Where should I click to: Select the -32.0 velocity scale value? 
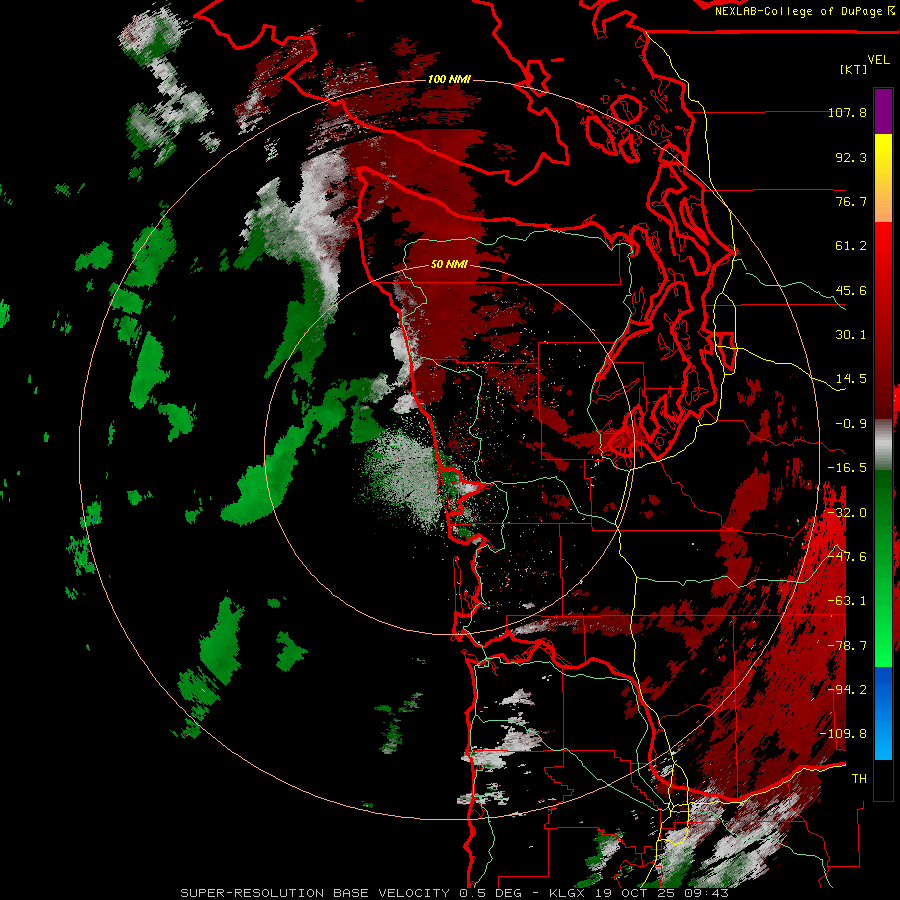coord(847,513)
